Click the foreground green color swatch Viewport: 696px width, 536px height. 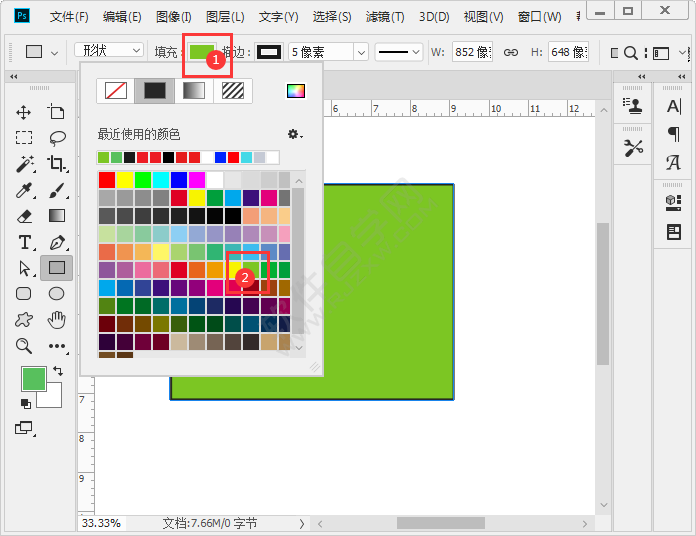click(34, 379)
